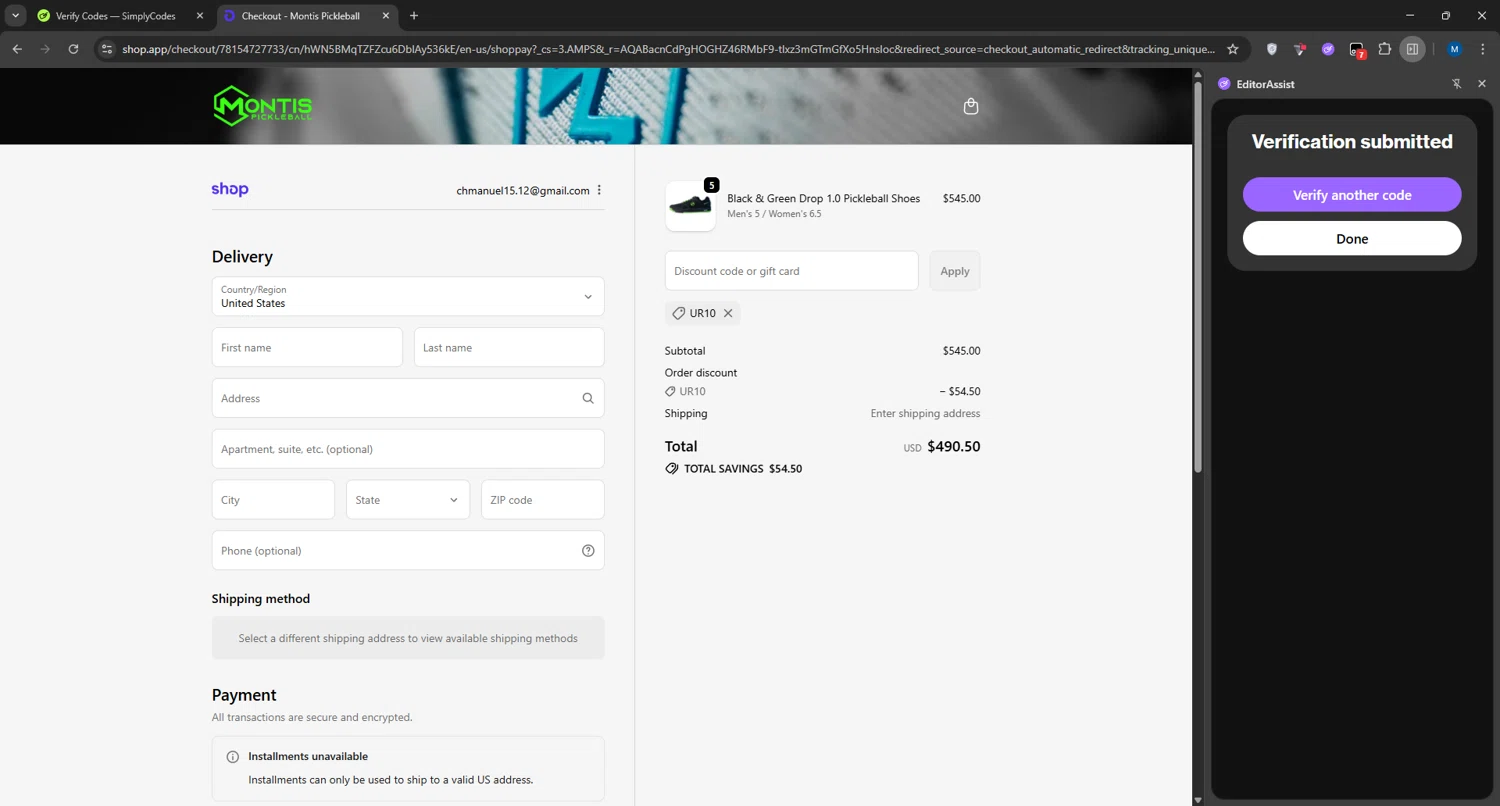Close the Verify Codes SimplyCodes tab
1500x806 pixels.
coord(199,16)
